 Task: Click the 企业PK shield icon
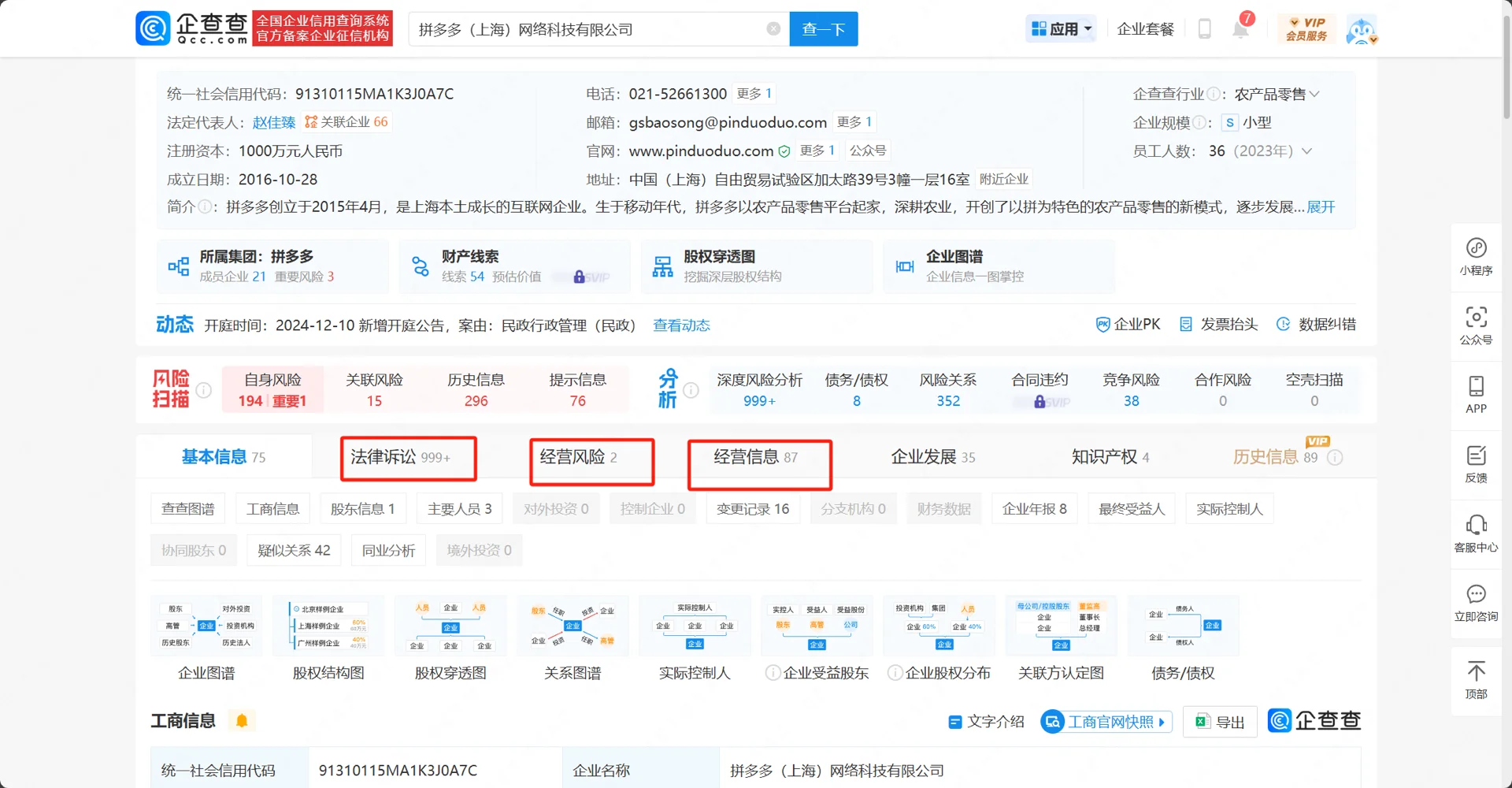(x=1102, y=325)
